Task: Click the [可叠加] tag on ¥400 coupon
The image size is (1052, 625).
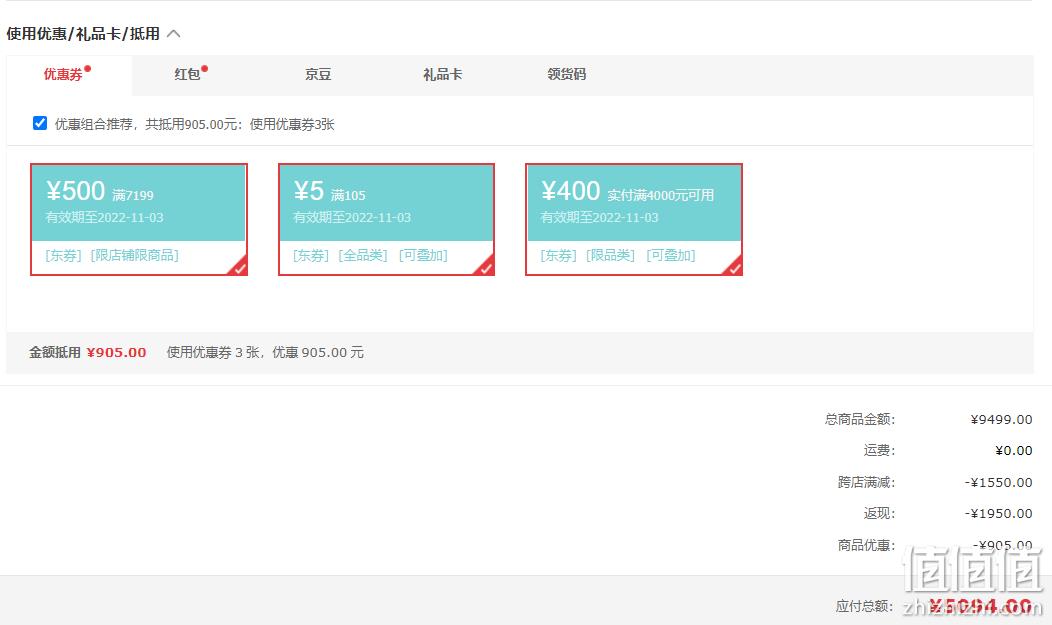Action: (671, 255)
